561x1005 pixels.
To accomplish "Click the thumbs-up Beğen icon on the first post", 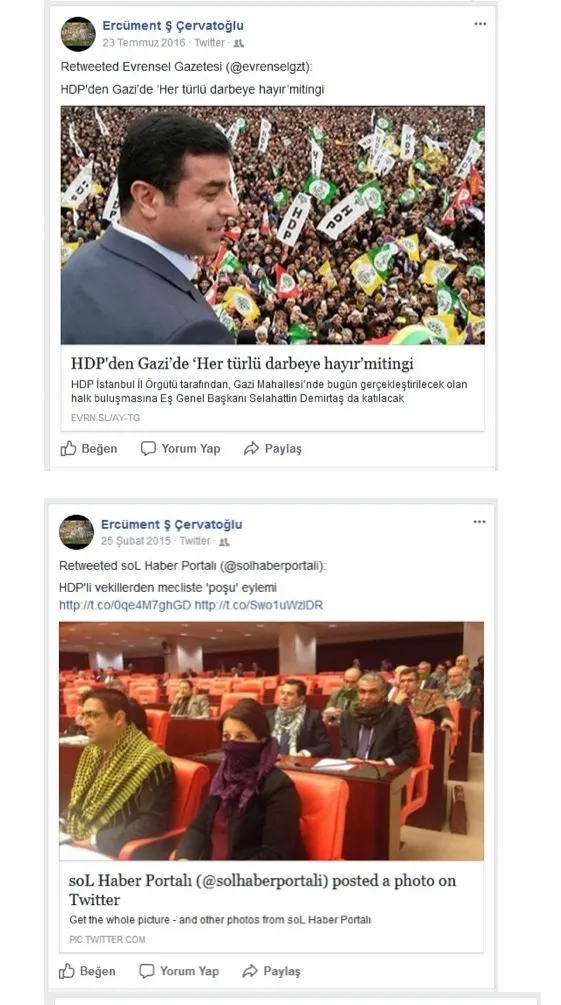I will click(x=68, y=449).
